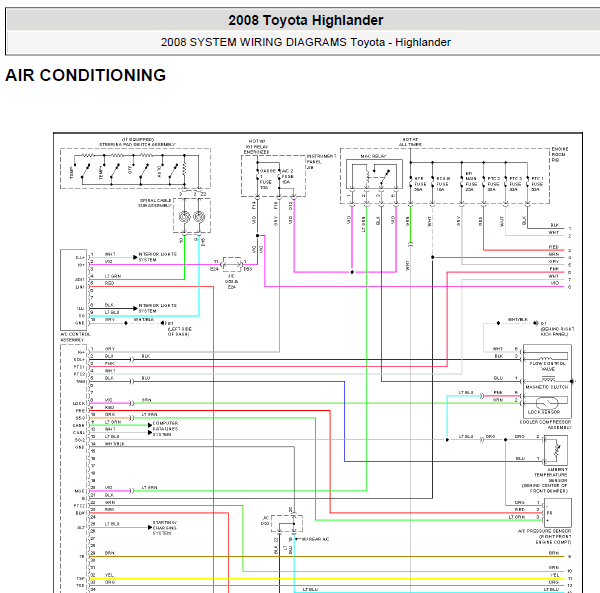
Task: Click "INTERIOR LIGHTS SYSTEM" beside the BLK wire
Action: click(x=158, y=308)
